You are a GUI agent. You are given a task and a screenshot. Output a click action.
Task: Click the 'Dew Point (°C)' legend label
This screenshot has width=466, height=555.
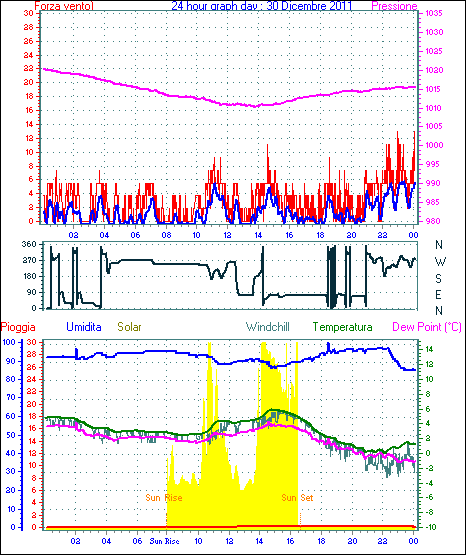click(427, 327)
